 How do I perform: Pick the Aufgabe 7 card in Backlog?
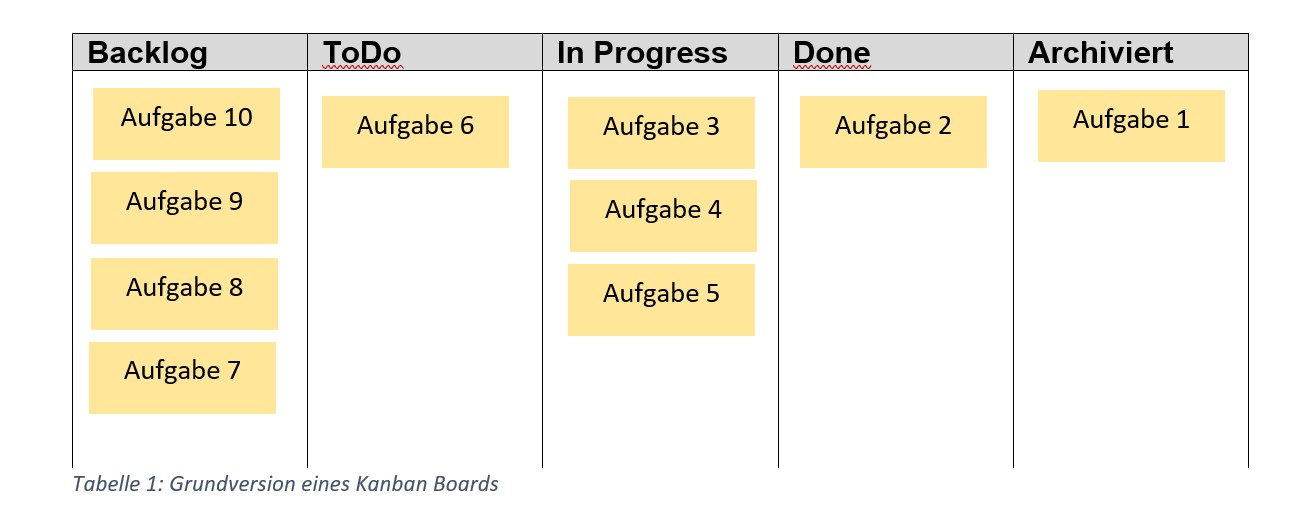coord(182,378)
